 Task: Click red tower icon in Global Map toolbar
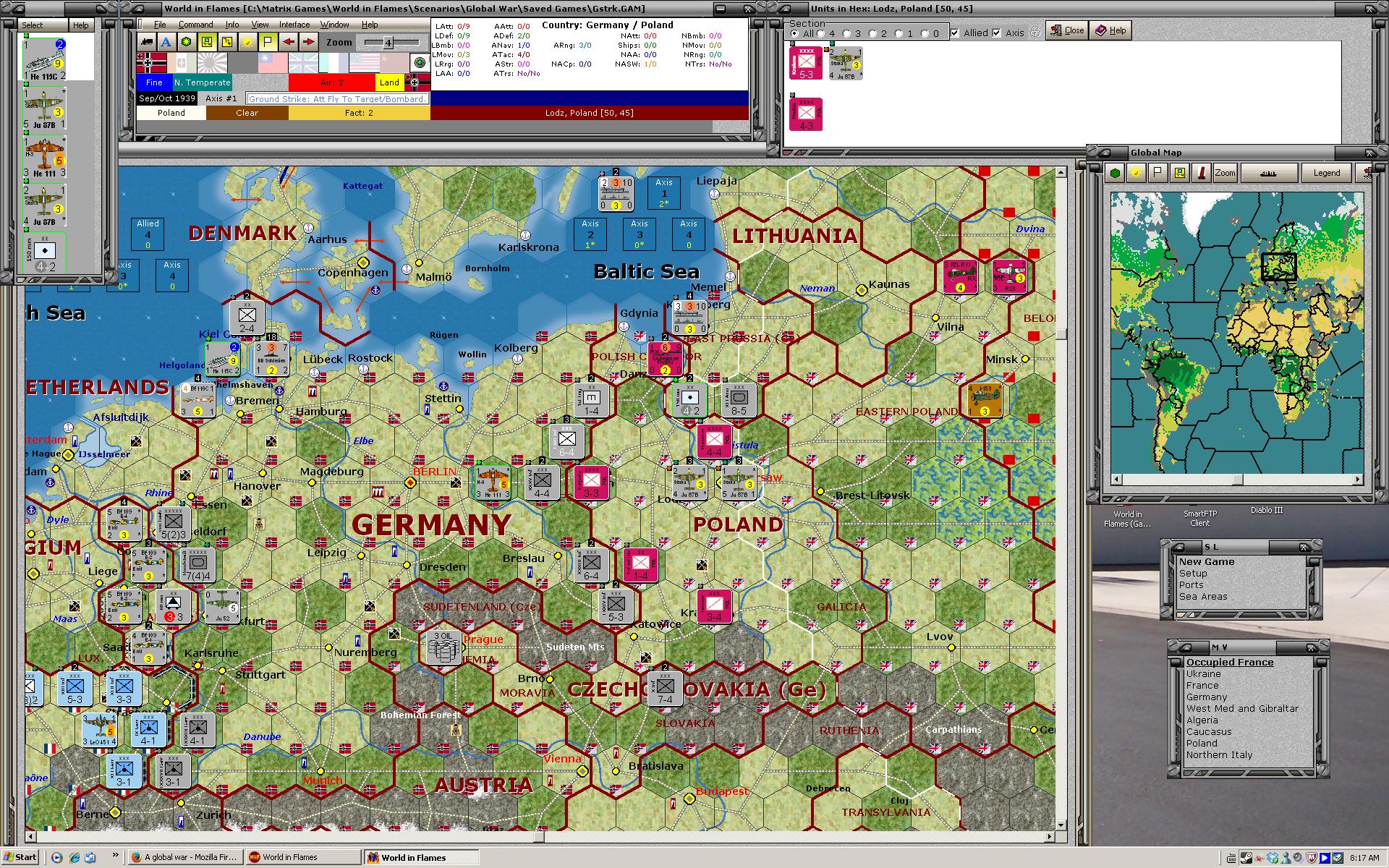point(1201,173)
